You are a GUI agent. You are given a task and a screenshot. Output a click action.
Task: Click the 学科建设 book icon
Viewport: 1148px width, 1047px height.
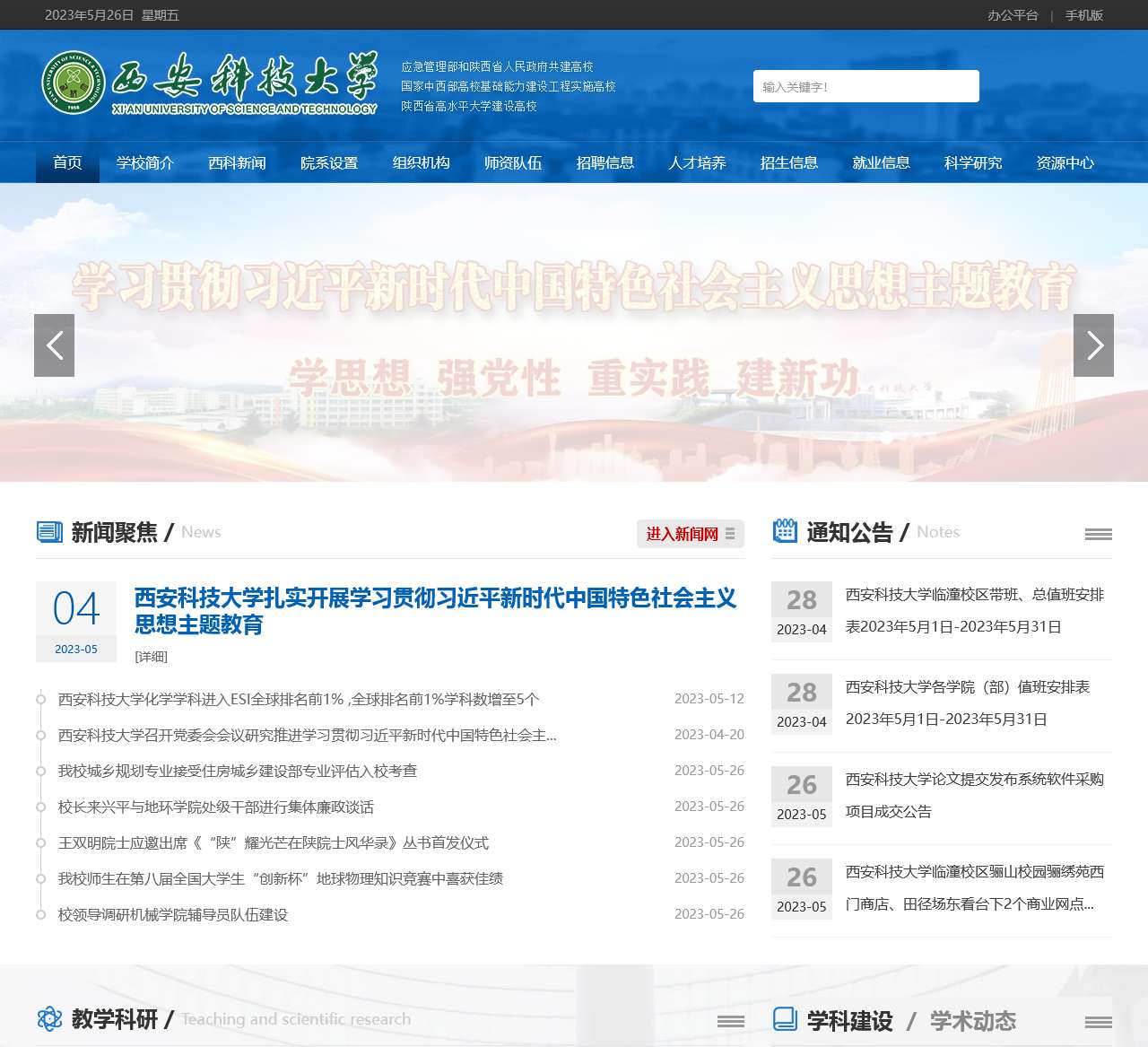pos(785,1019)
